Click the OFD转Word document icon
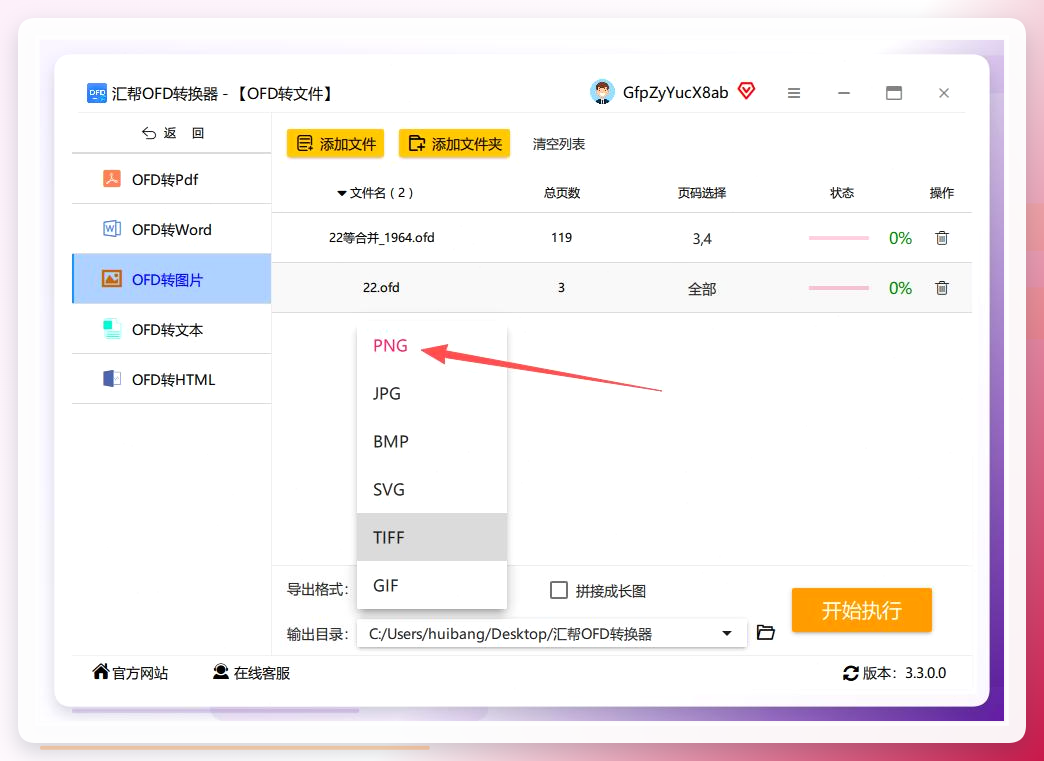The width and height of the screenshot is (1044, 761). (111, 228)
